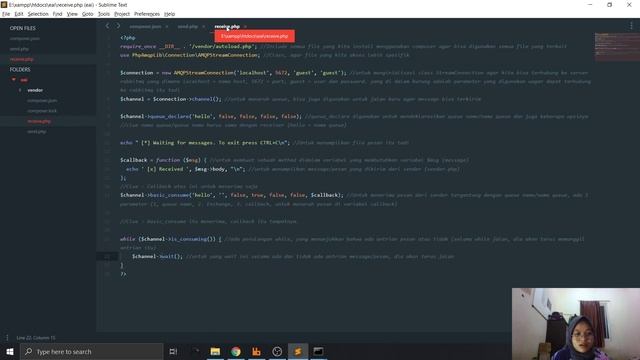Go to previous tab with left arrow
The height and width of the screenshot is (360, 640).
(x=107, y=26)
